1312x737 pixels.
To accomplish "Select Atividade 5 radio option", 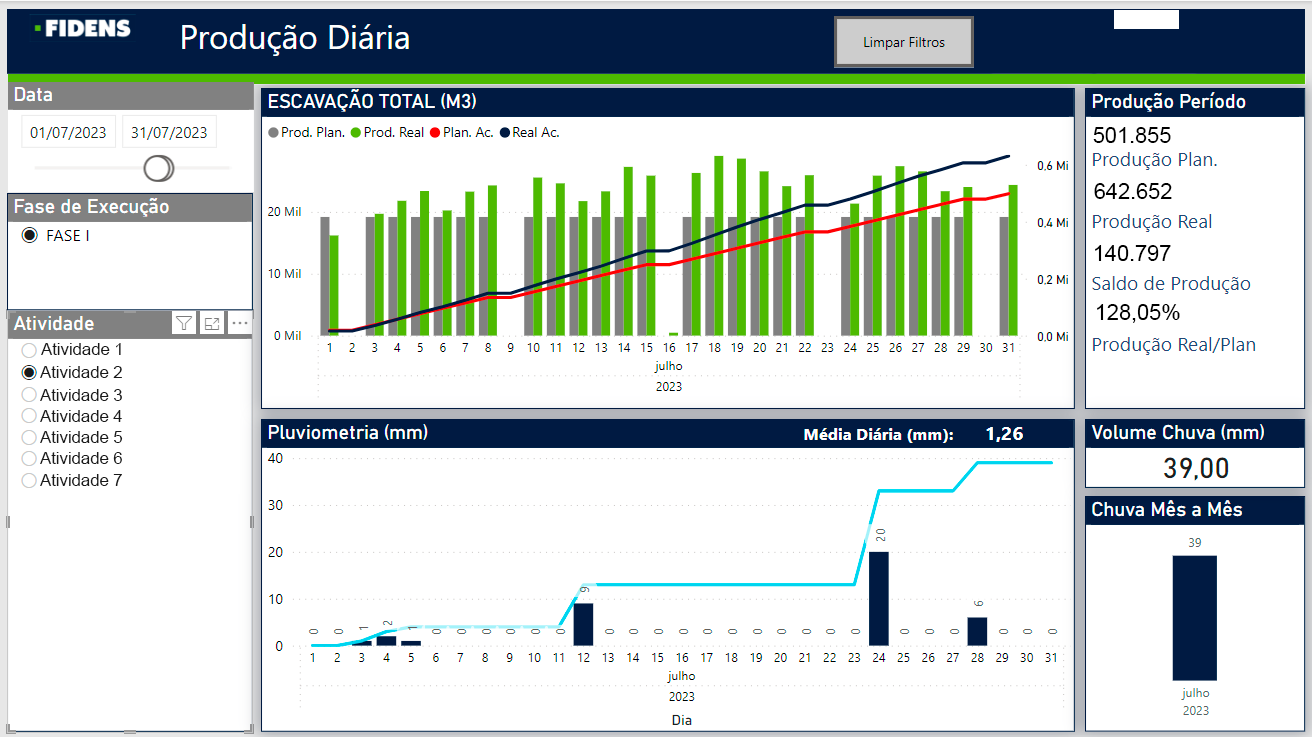I will coord(29,437).
